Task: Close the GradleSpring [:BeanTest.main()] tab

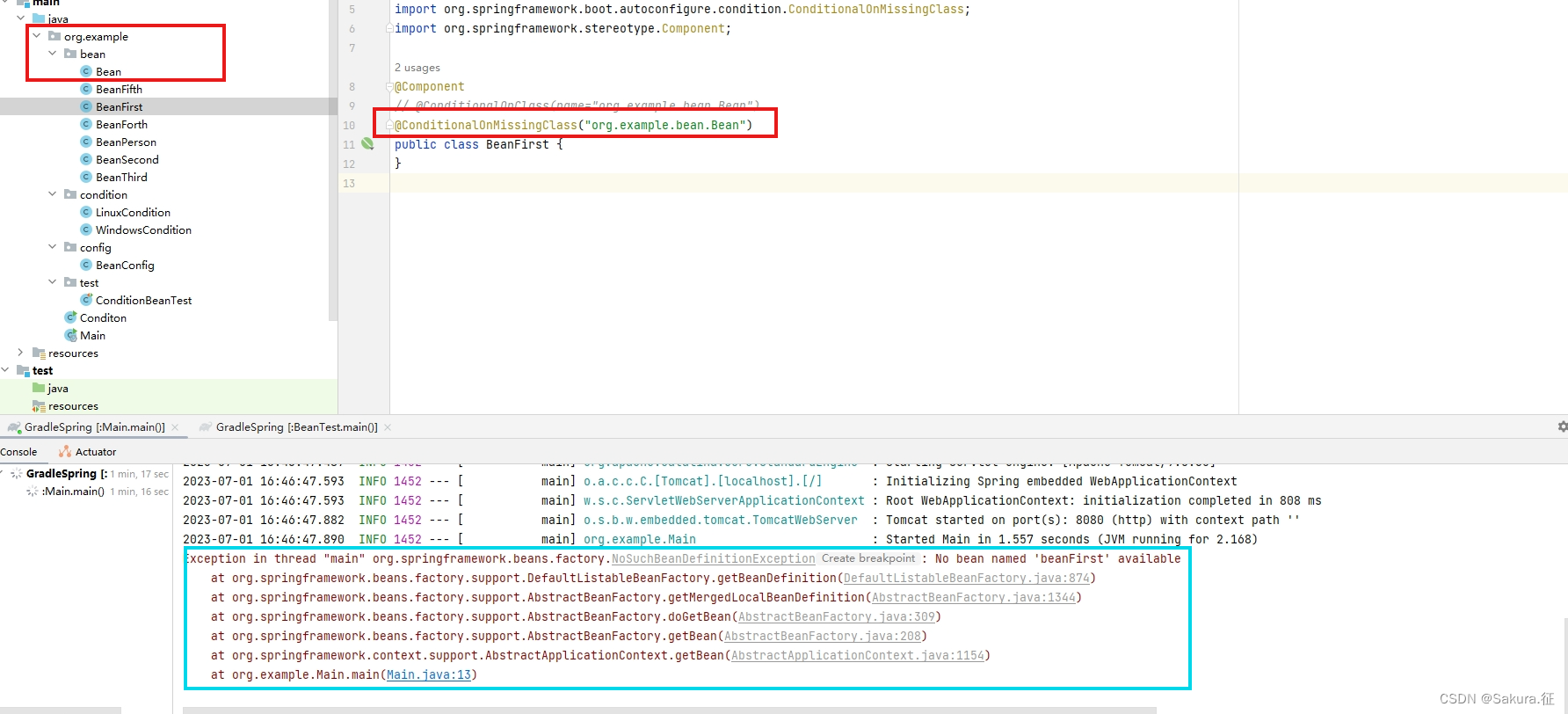Action: click(388, 427)
